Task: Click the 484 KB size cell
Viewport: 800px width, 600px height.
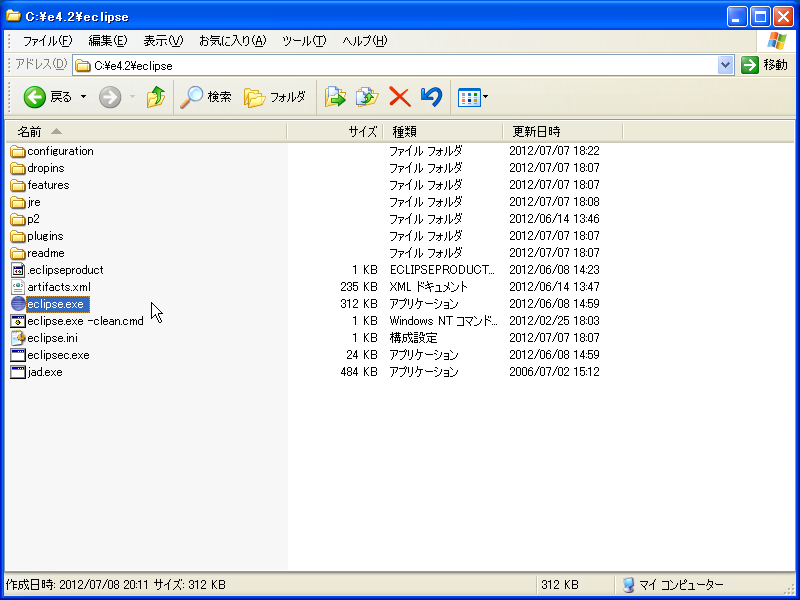Action: click(359, 372)
